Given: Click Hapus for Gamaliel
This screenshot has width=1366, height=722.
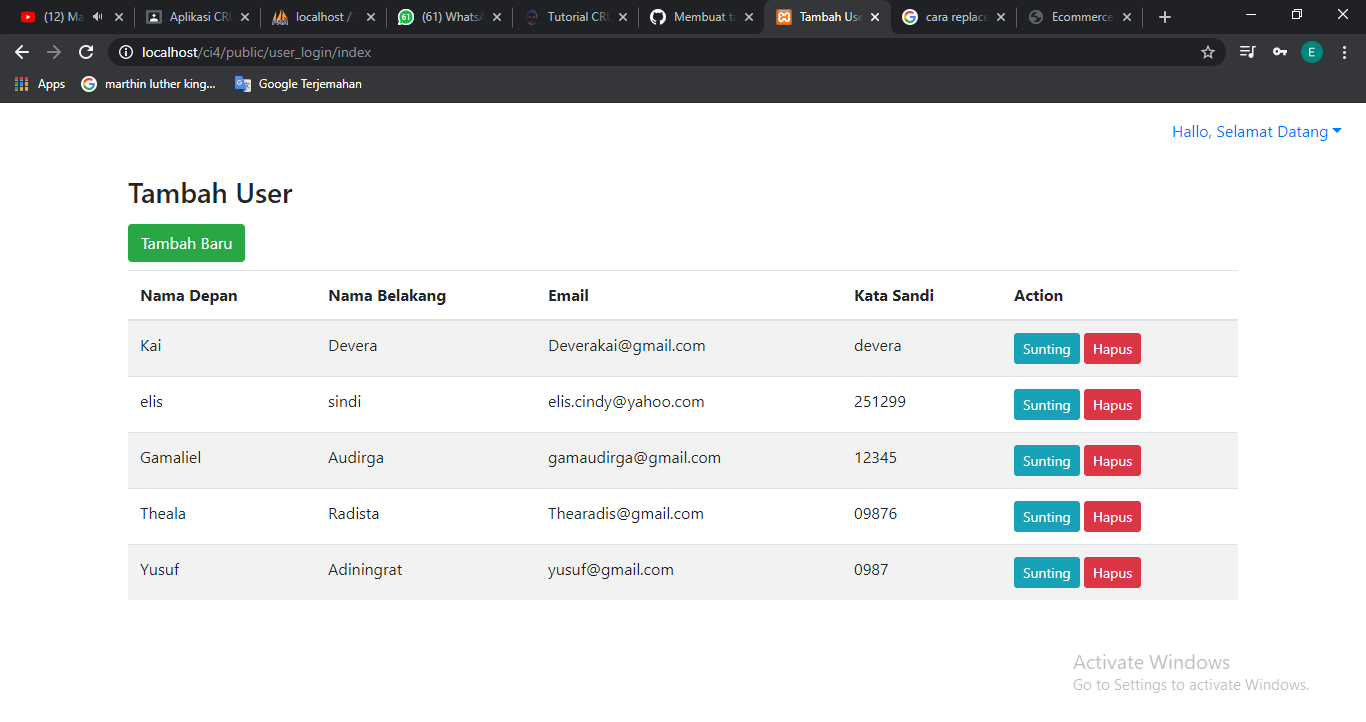Looking at the screenshot, I should 1112,461.
